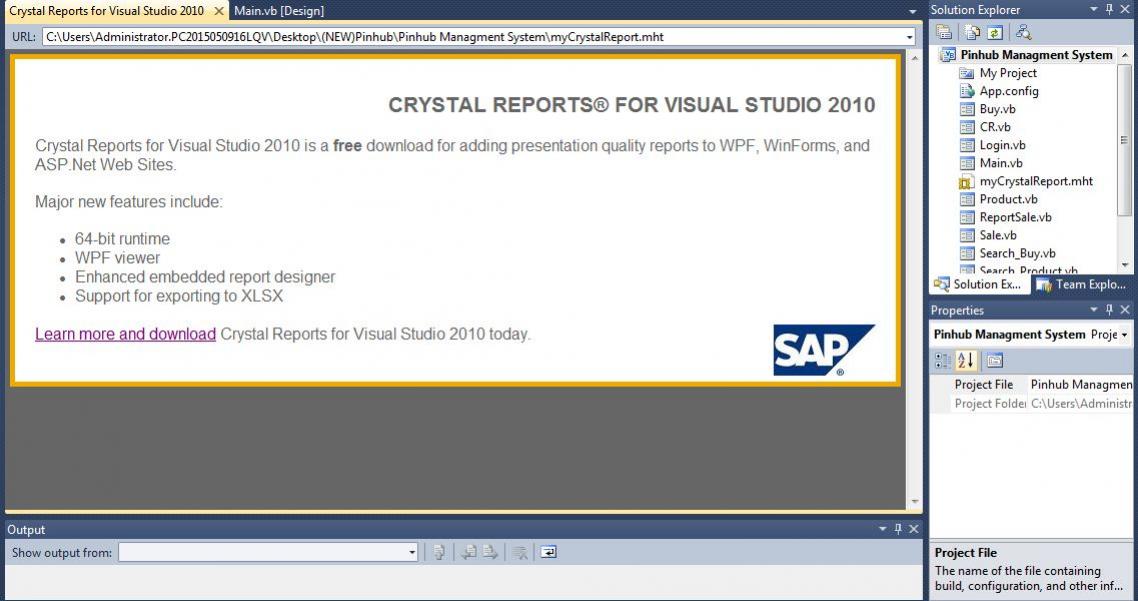Select the Crystal Reports for Visual Studio 2010 tab
The height and width of the screenshot is (601, 1138).
click(x=115, y=11)
